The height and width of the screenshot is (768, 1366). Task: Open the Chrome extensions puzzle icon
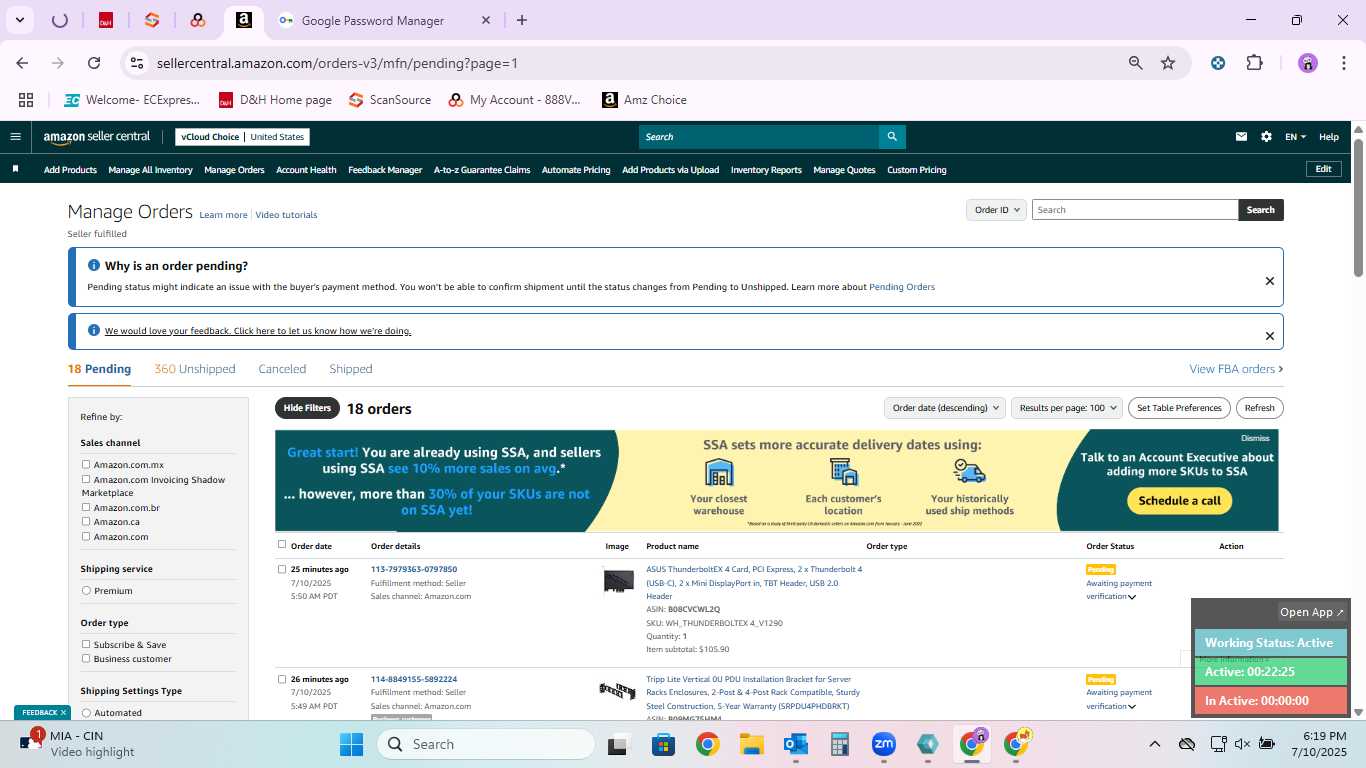click(1254, 63)
